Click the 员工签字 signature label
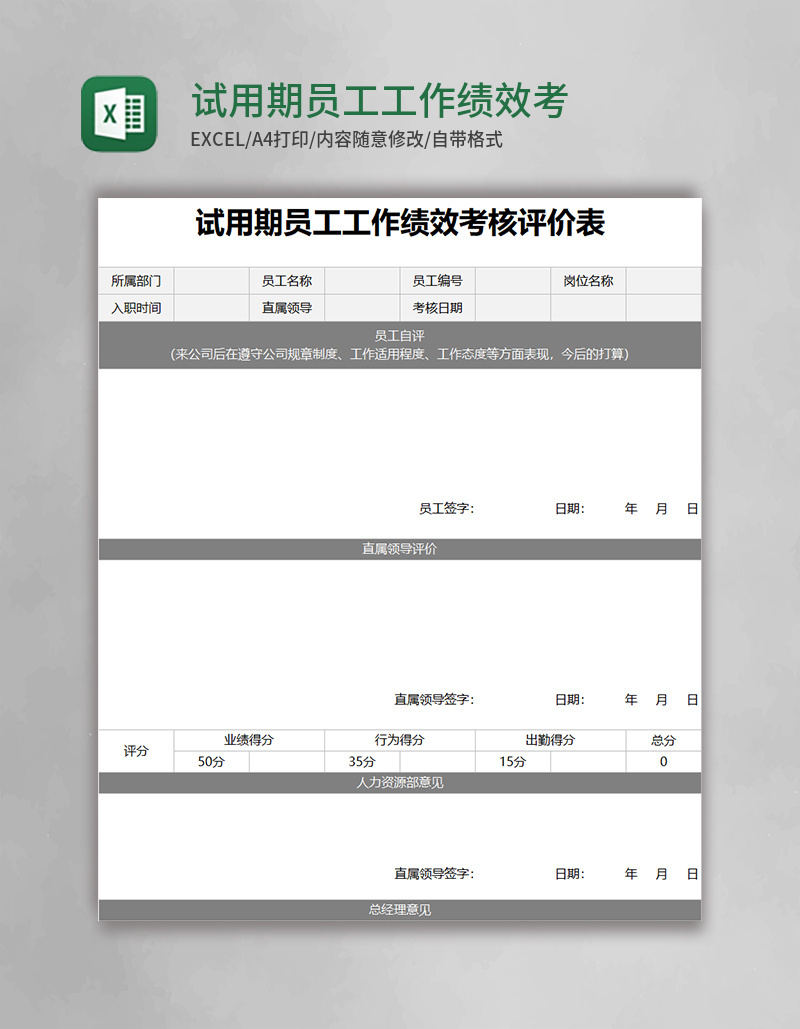Image resolution: width=800 pixels, height=1029 pixels. click(447, 509)
